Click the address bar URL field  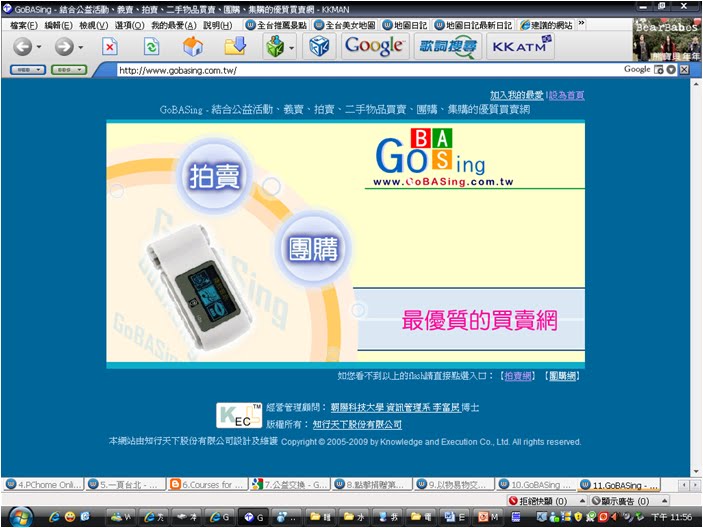pos(368,70)
